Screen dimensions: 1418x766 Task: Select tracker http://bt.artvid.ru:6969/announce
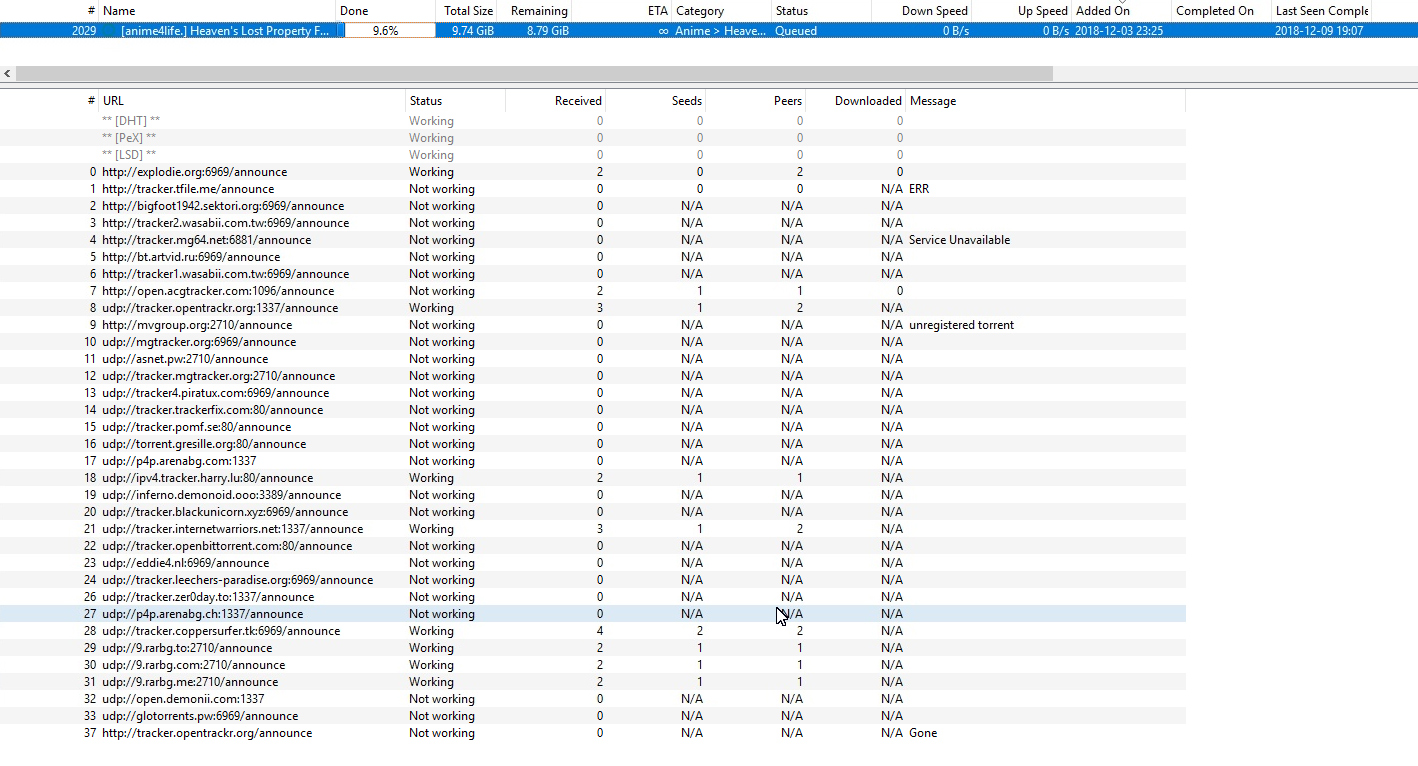pos(593,257)
